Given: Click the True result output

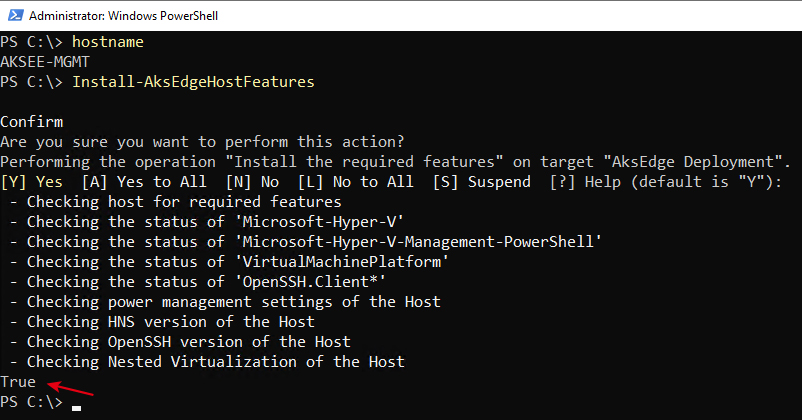Looking at the screenshot, I should [x=18, y=382].
